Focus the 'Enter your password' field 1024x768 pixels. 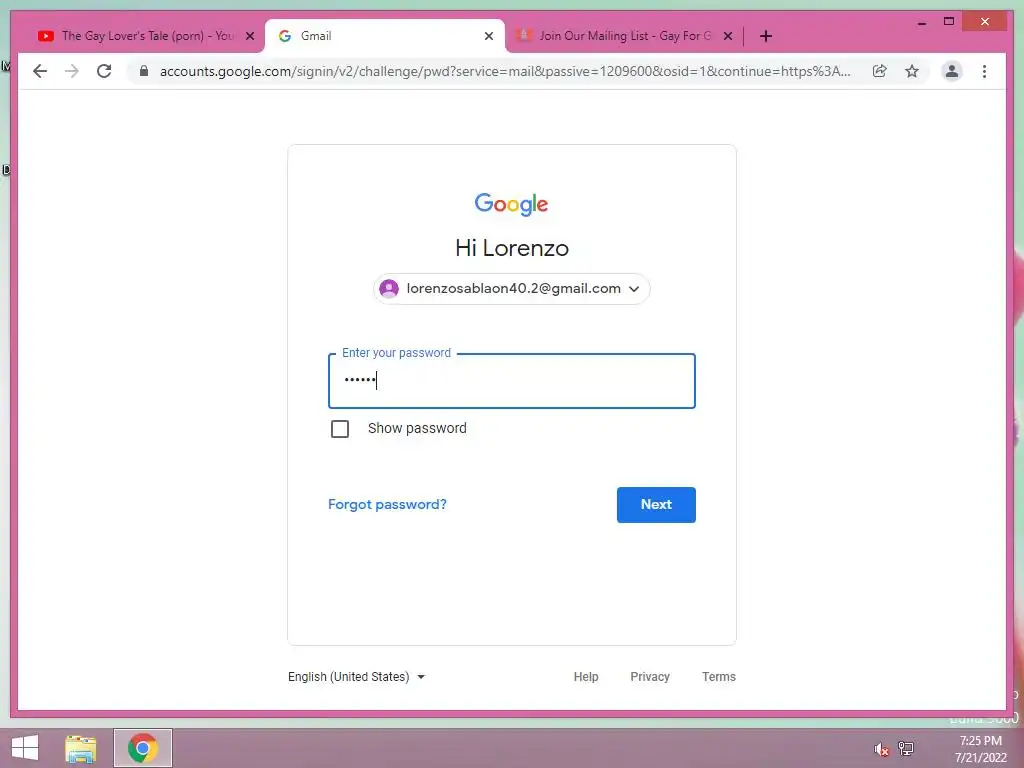tap(511, 381)
